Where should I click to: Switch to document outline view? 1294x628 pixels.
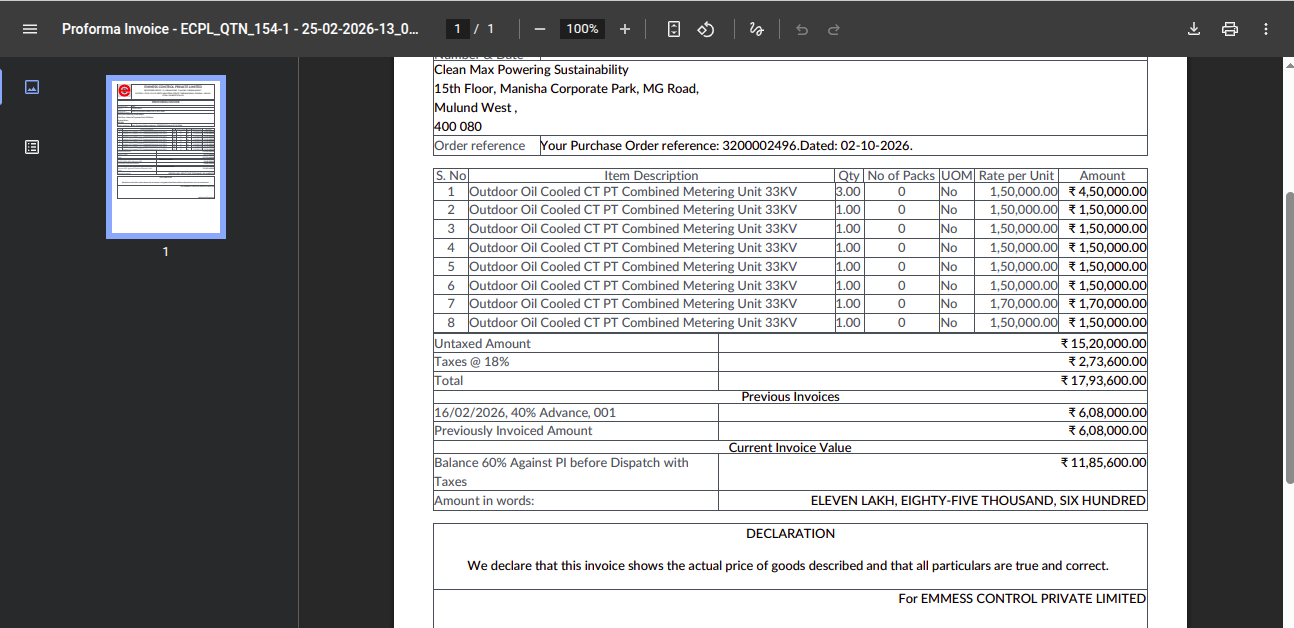(32, 147)
